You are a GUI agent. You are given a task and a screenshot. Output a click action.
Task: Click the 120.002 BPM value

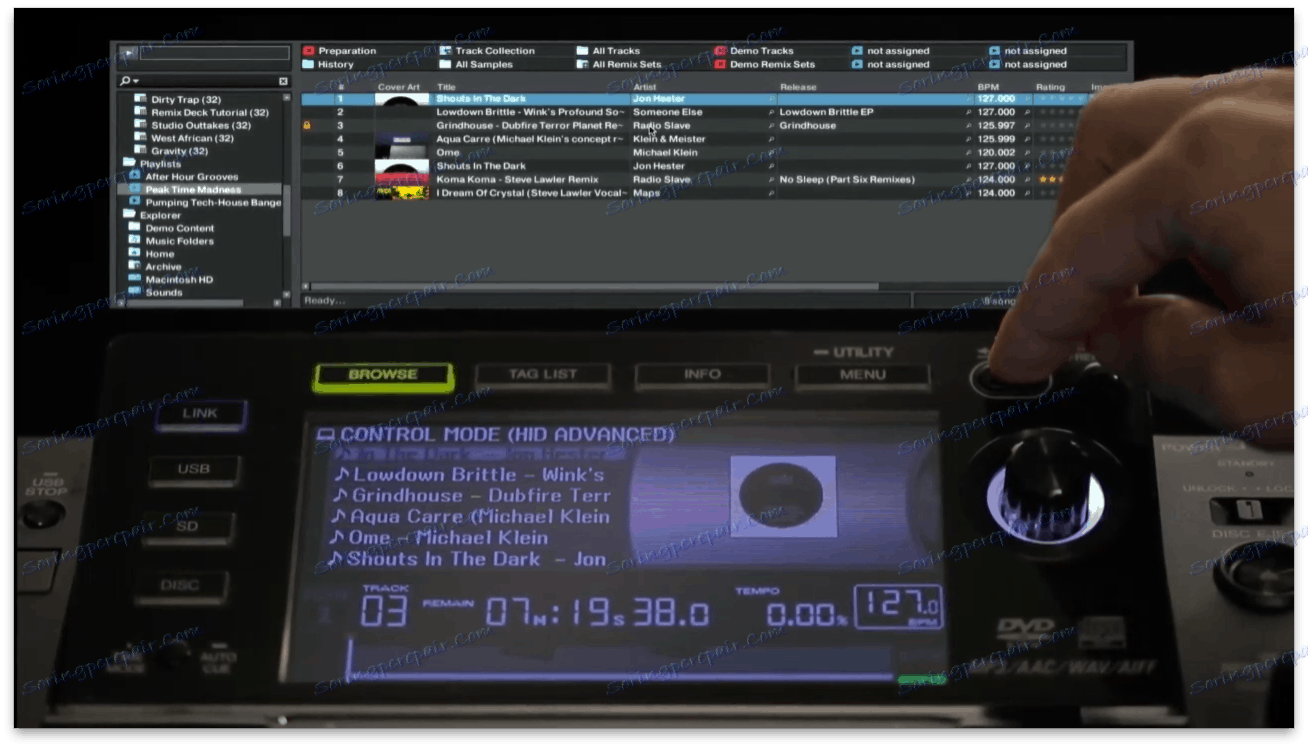(x=996, y=153)
